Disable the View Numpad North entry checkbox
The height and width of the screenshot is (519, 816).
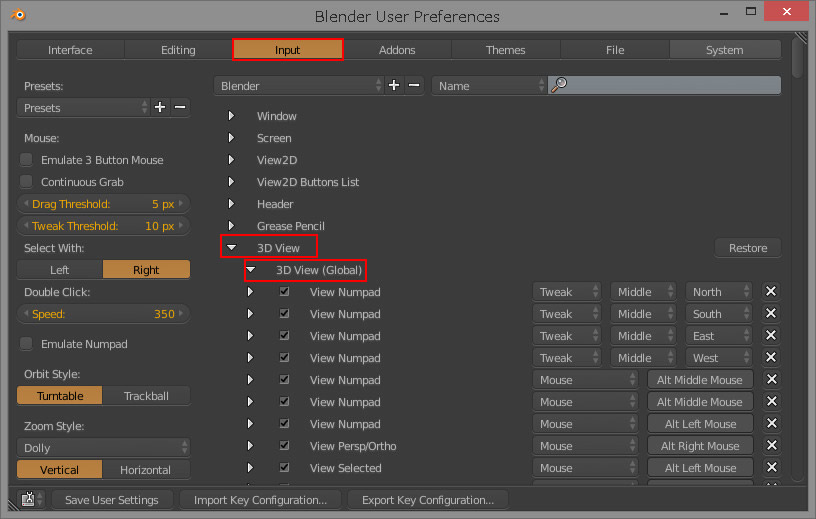coord(284,291)
